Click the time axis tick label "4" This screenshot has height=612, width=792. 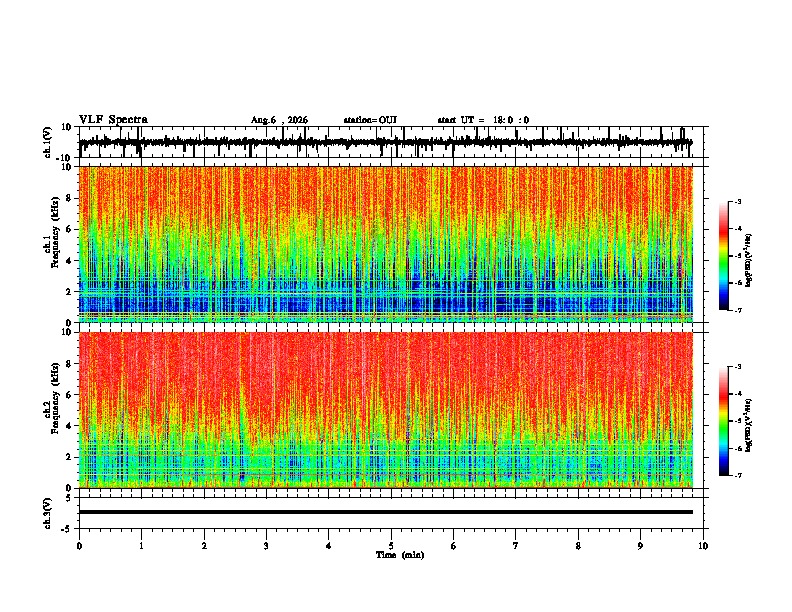click(329, 546)
